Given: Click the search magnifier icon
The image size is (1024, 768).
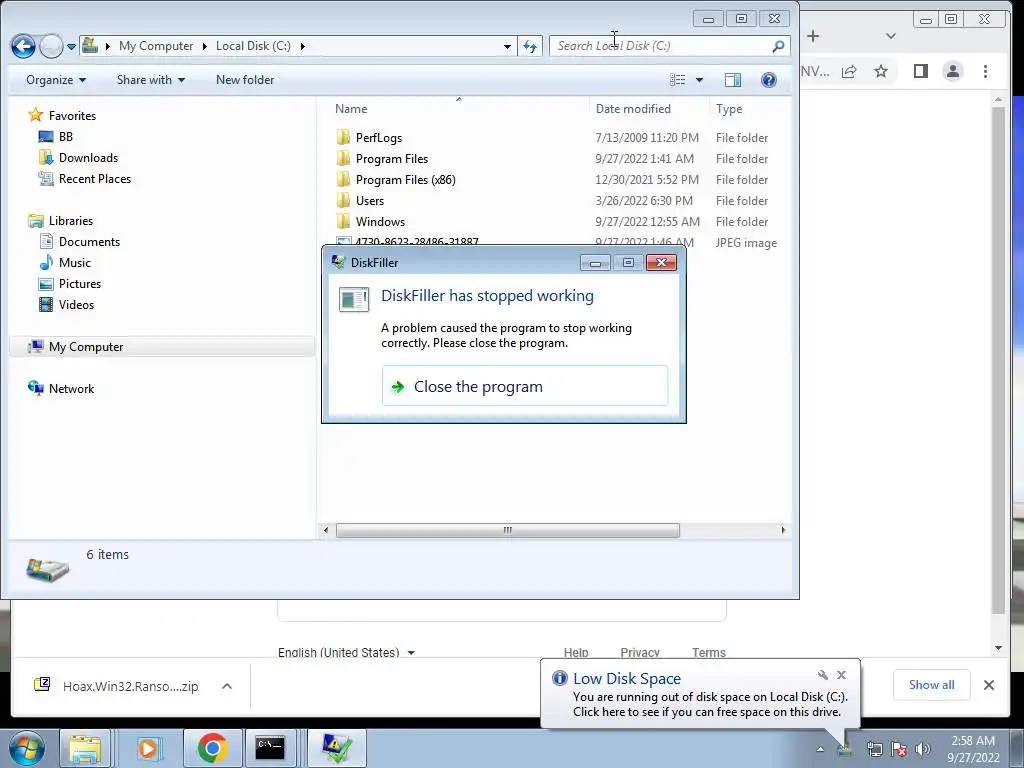Looking at the screenshot, I should pyautogui.click(x=778, y=46).
